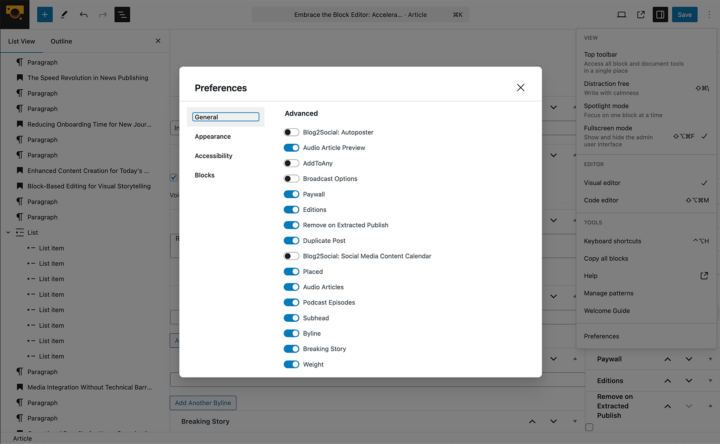This screenshot has width=720, height=444.
Task: Click Add Another Byline button
Action: [203, 403]
